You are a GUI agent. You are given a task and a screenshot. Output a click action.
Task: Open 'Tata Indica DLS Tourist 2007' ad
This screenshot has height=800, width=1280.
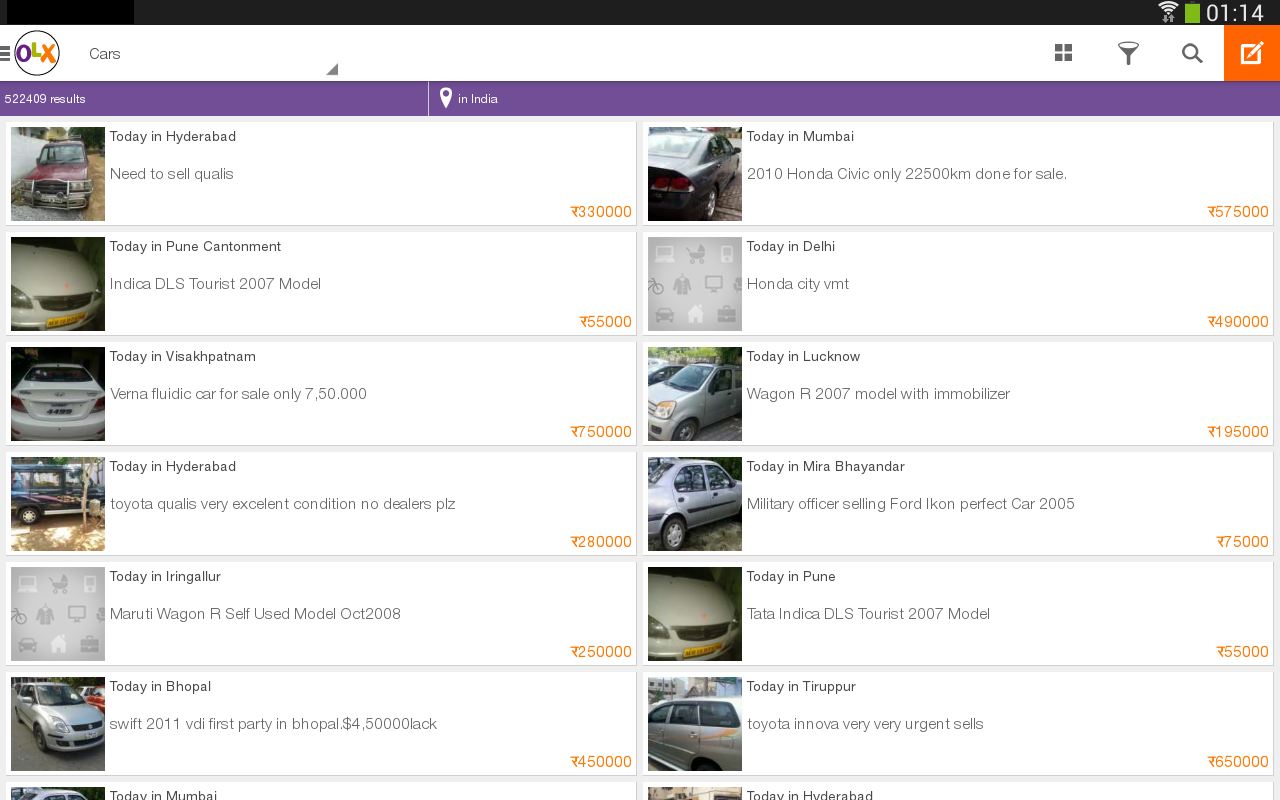958,614
